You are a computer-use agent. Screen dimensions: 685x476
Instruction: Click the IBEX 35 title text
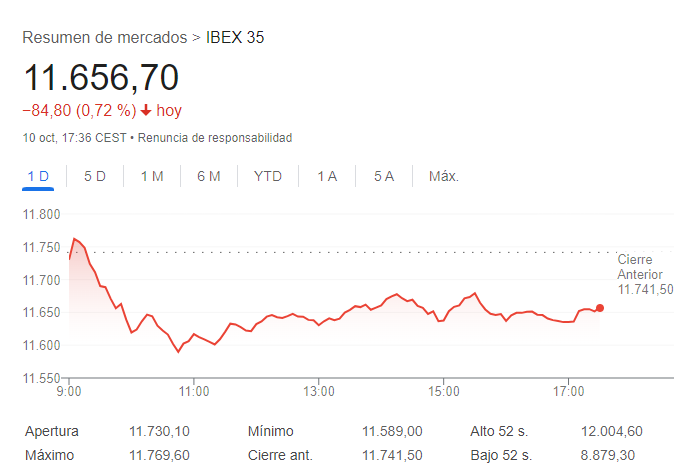(235, 38)
